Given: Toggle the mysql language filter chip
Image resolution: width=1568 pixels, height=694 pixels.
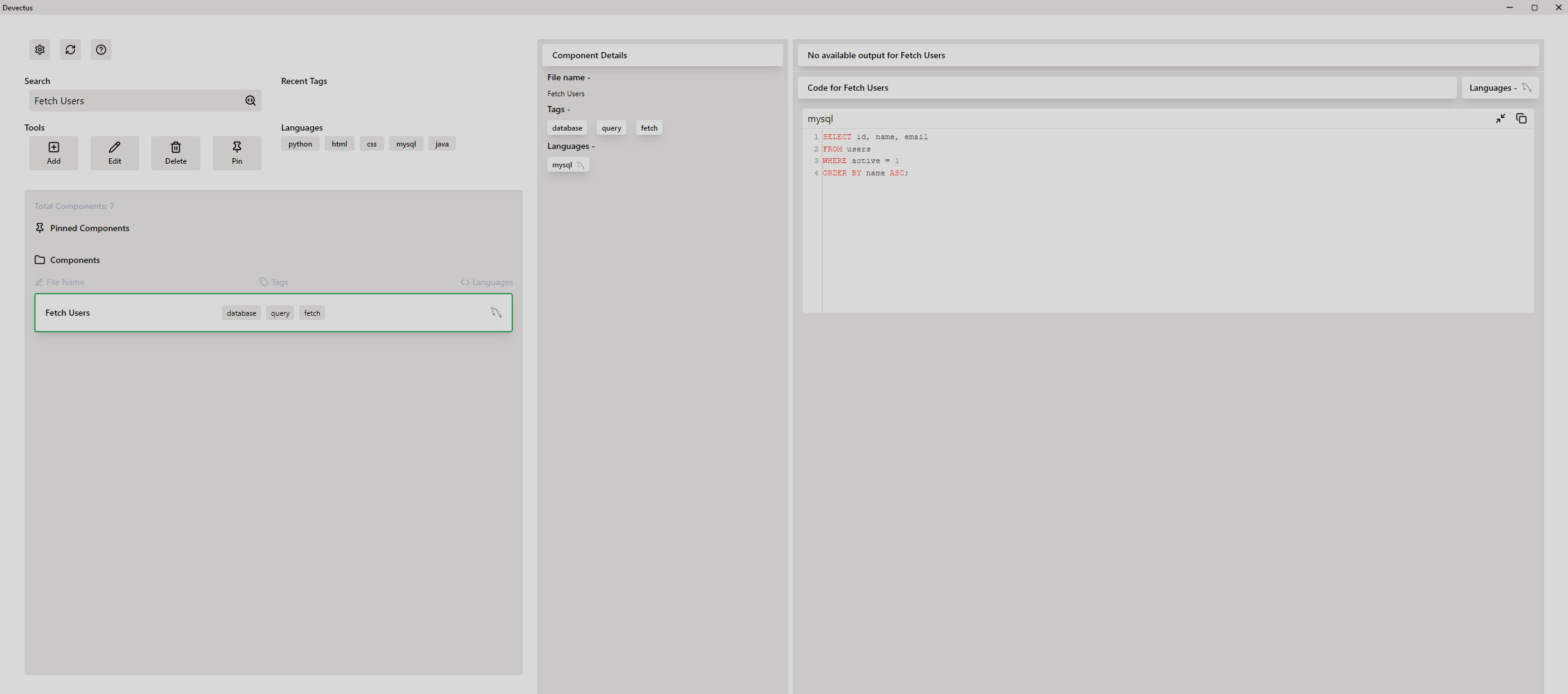Looking at the screenshot, I should (406, 144).
